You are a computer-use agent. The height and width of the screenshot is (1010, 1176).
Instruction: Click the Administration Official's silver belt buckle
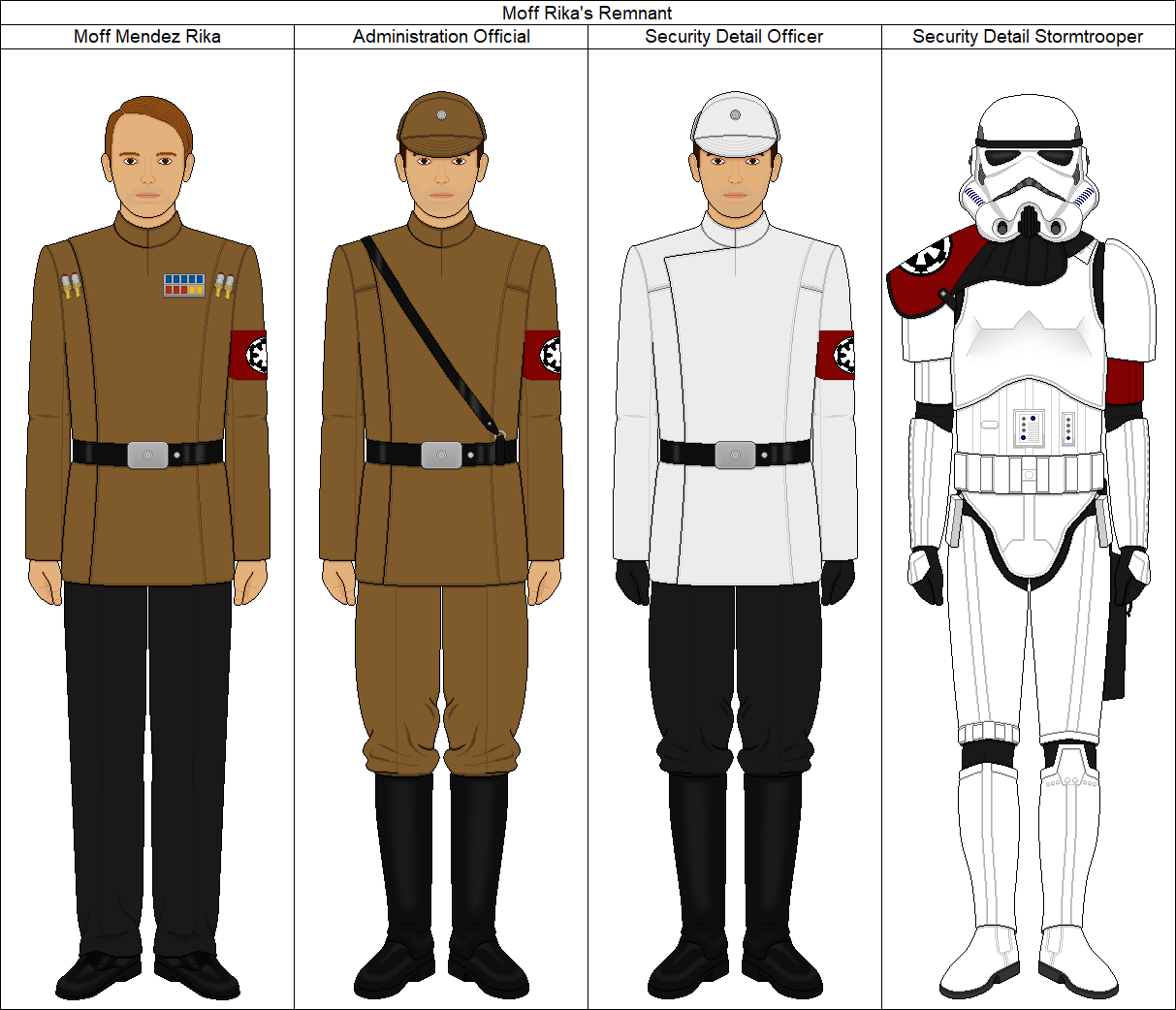(441, 455)
